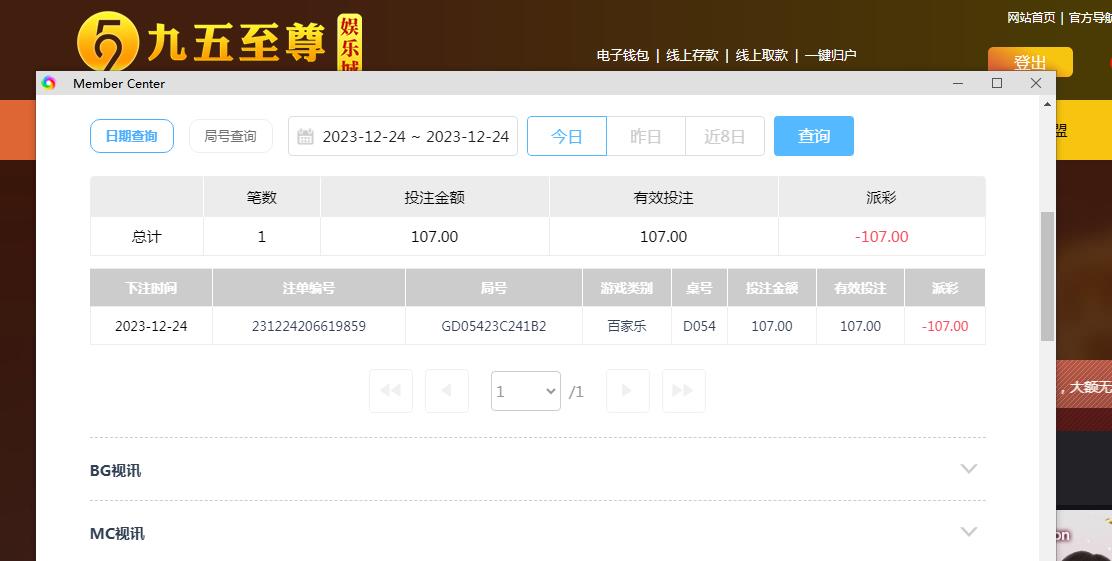Click the 有效投注 summary header
Image resolution: width=1112 pixels, height=561 pixels.
pos(663,197)
